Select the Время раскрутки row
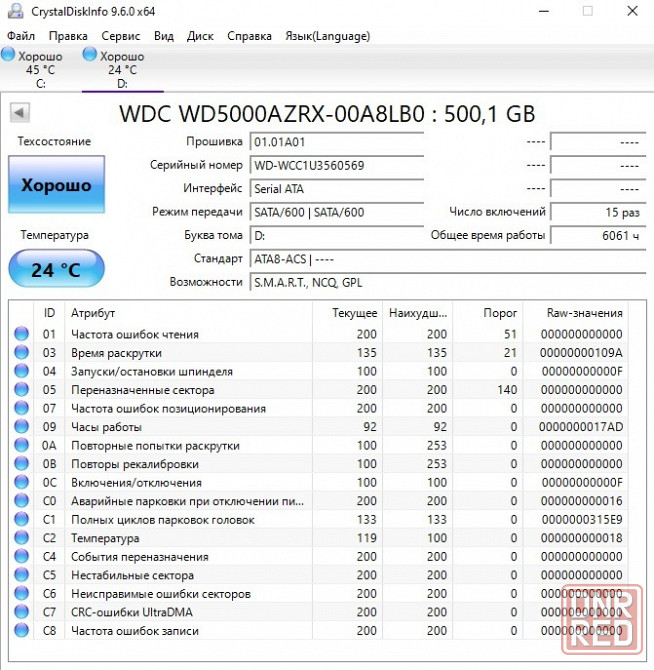This screenshot has height=670, width=654. [318, 353]
